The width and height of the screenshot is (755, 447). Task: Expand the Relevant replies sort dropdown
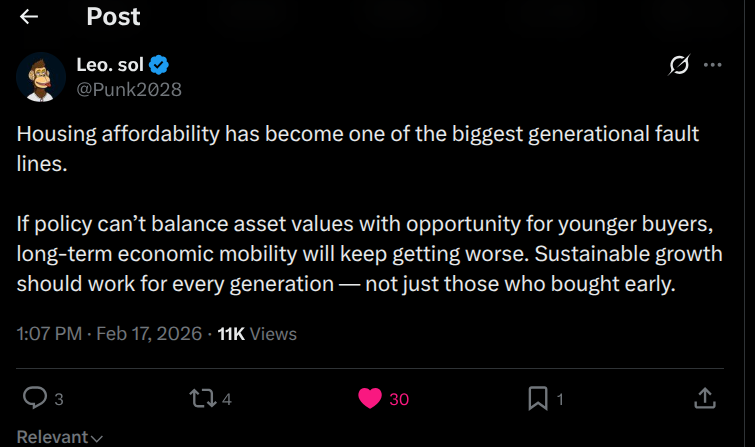click(x=60, y=437)
